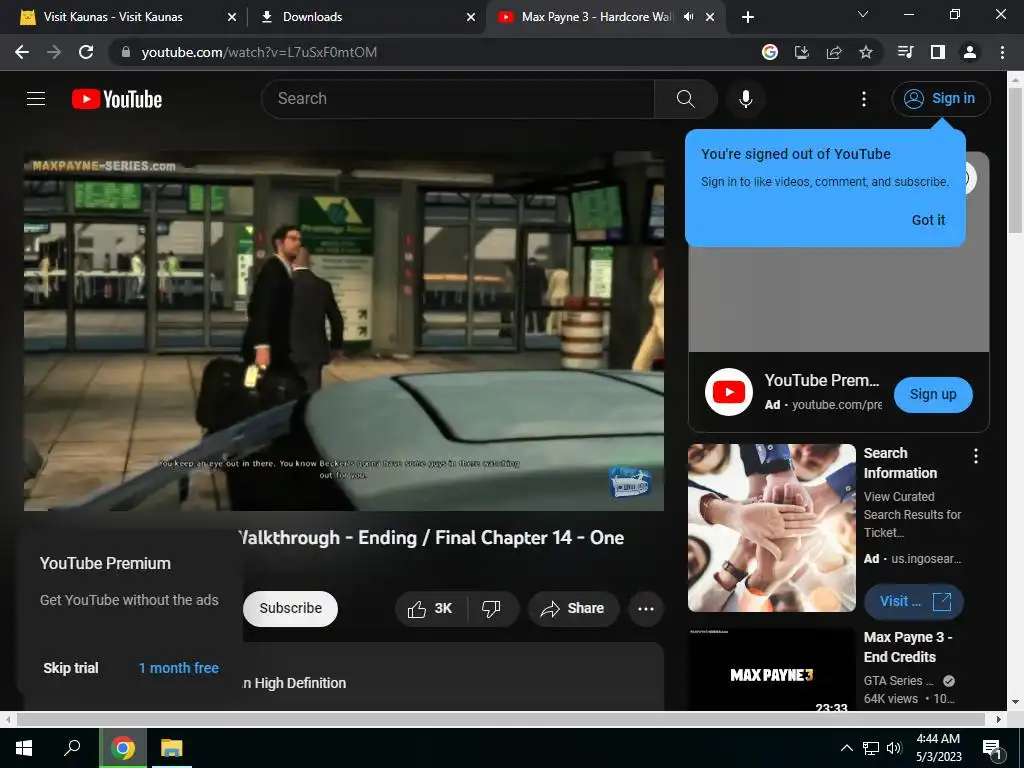Open Max Payne 3 End Credits thumbnail
Image resolution: width=1024 pixels, height=768 pixels.
click(771, 669)
